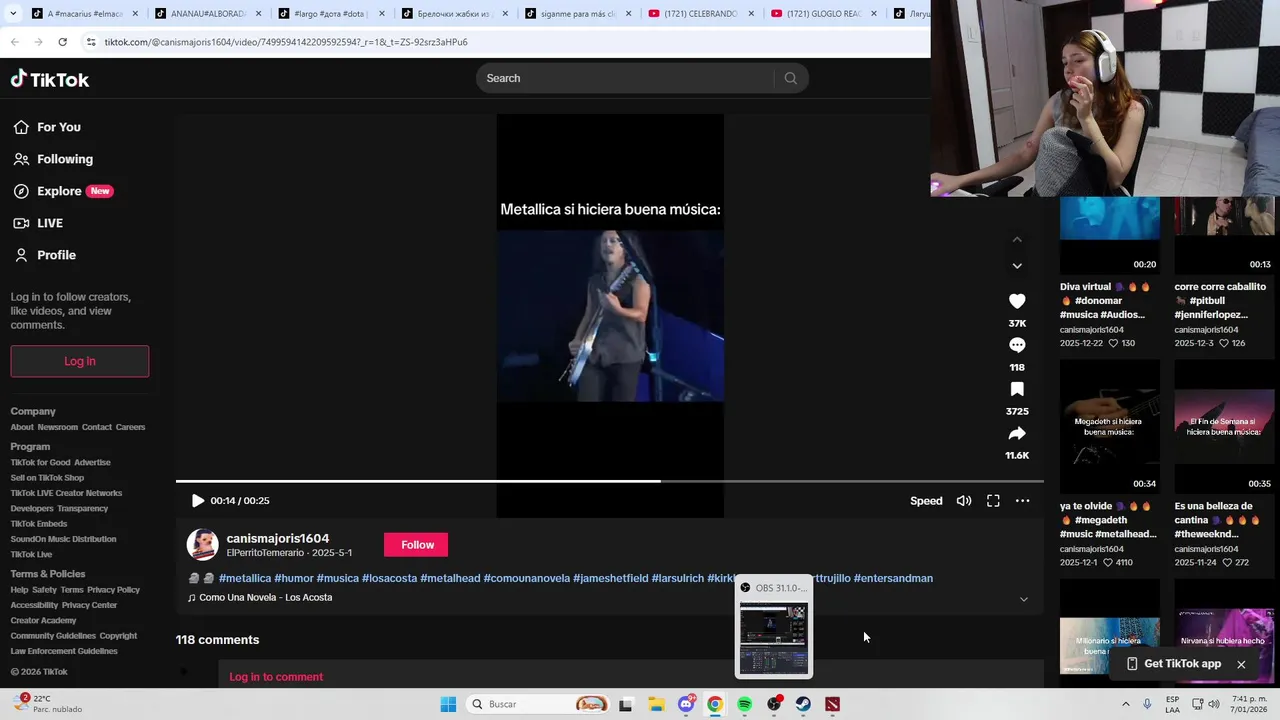This screenshot has height=720, width=1280.
Task: Bookmark the video with favorites icon
Action: pos(1017,389)
